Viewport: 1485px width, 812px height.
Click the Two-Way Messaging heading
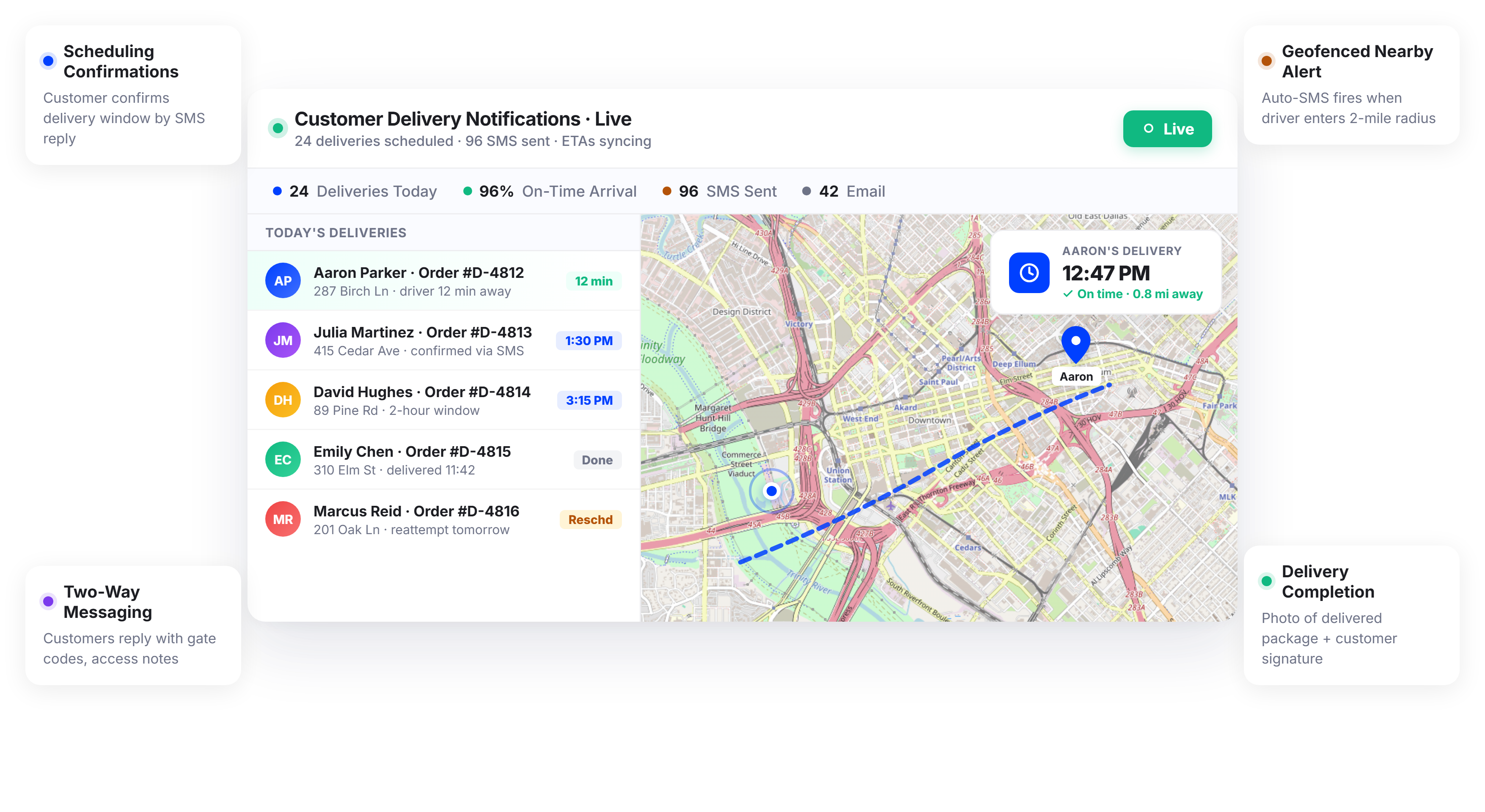click(108, 602)
